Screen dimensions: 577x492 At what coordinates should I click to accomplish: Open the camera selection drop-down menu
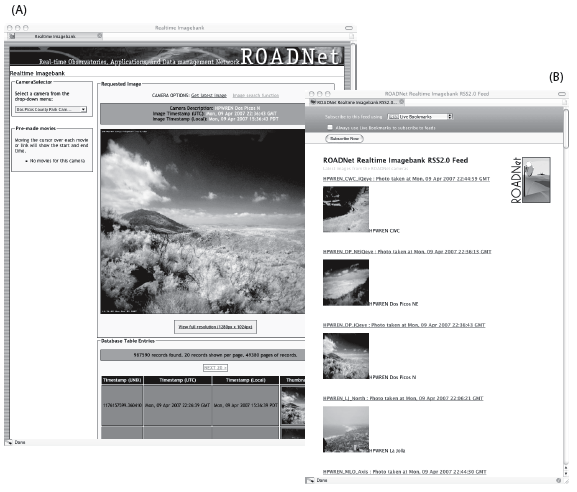[x=51, y=109]
